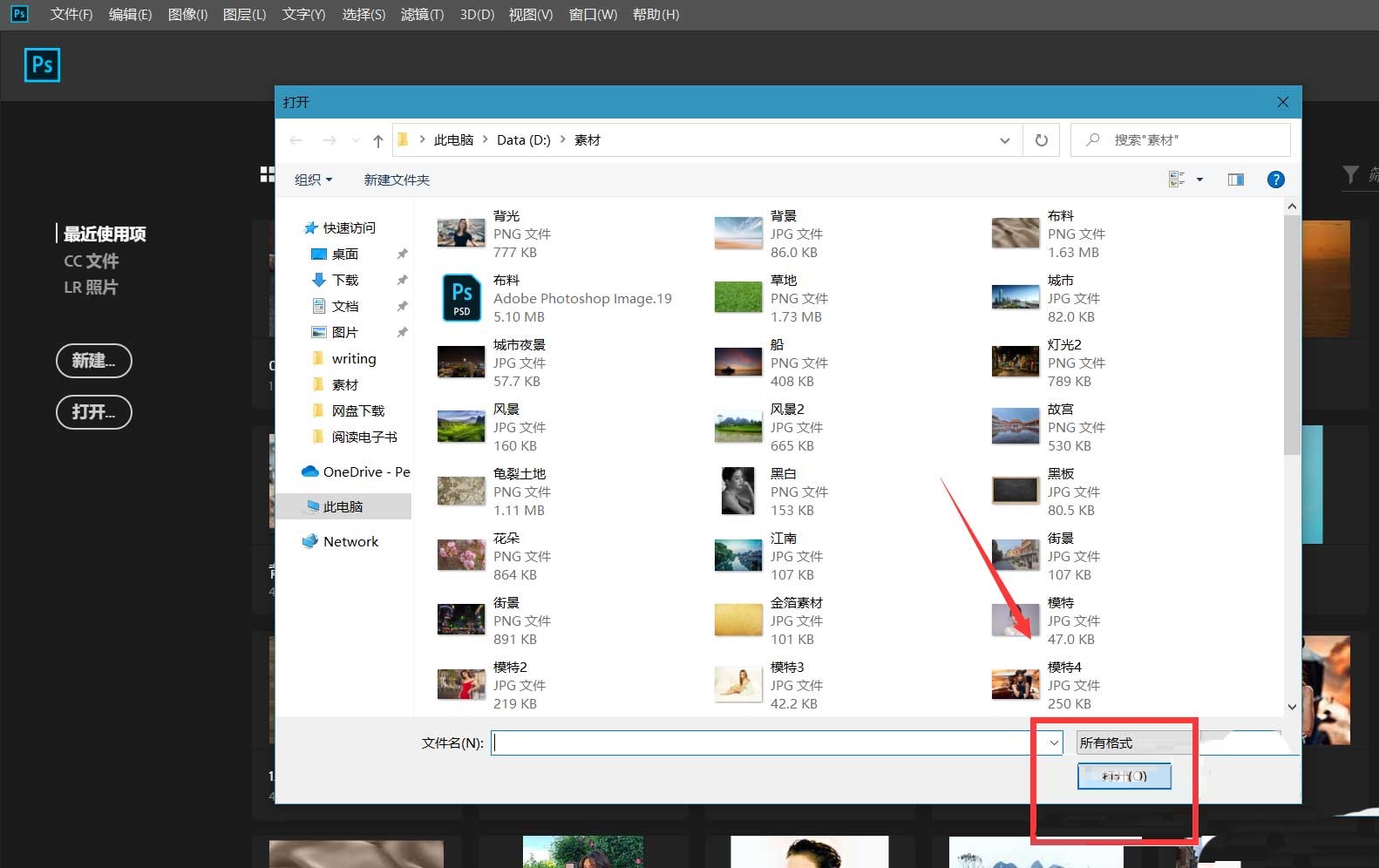Click the Photoshop home logo icon
This screenshot has width=1379, height=868.
pos(42,65)
